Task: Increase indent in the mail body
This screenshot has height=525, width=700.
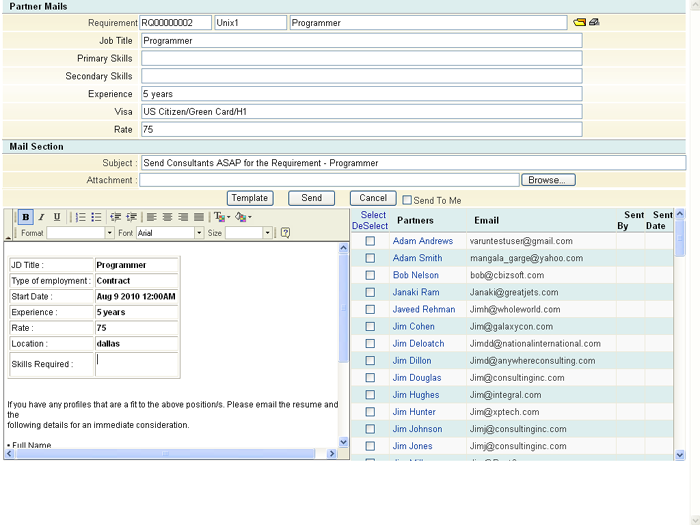Action: pyautogui.click(x=131, y=217)
